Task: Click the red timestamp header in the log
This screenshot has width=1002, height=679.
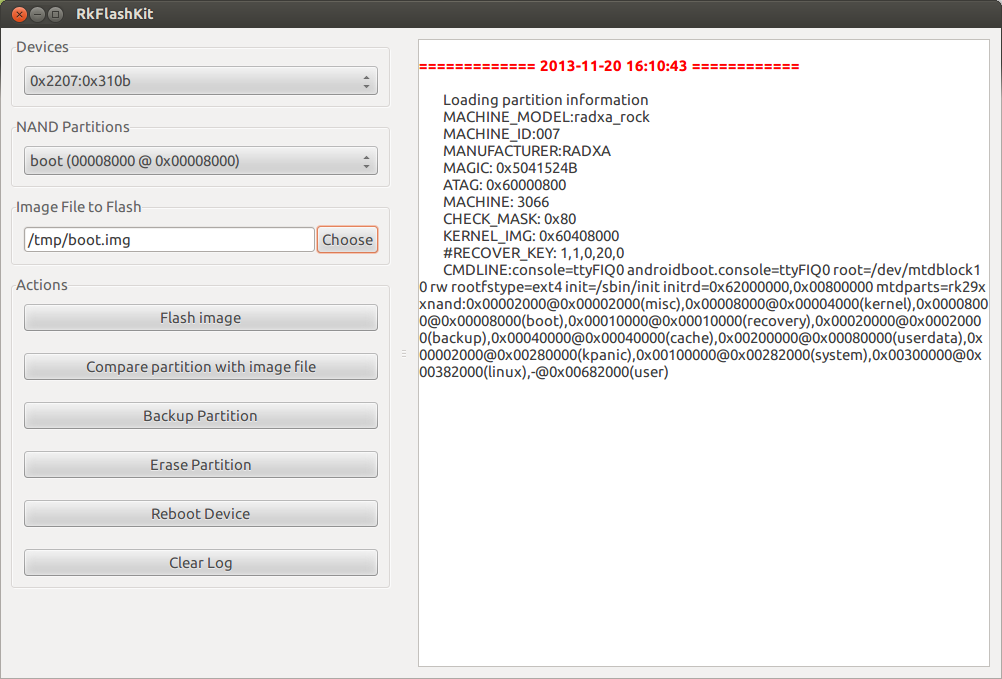Action: (x=611, y=65)
